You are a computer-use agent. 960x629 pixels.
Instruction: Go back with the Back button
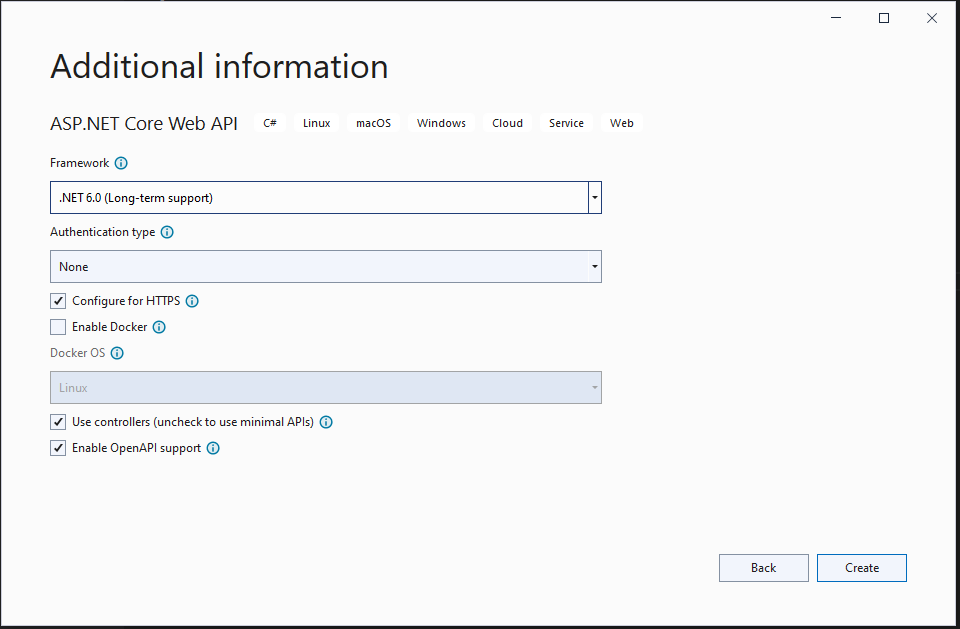(x=763, y=568)
